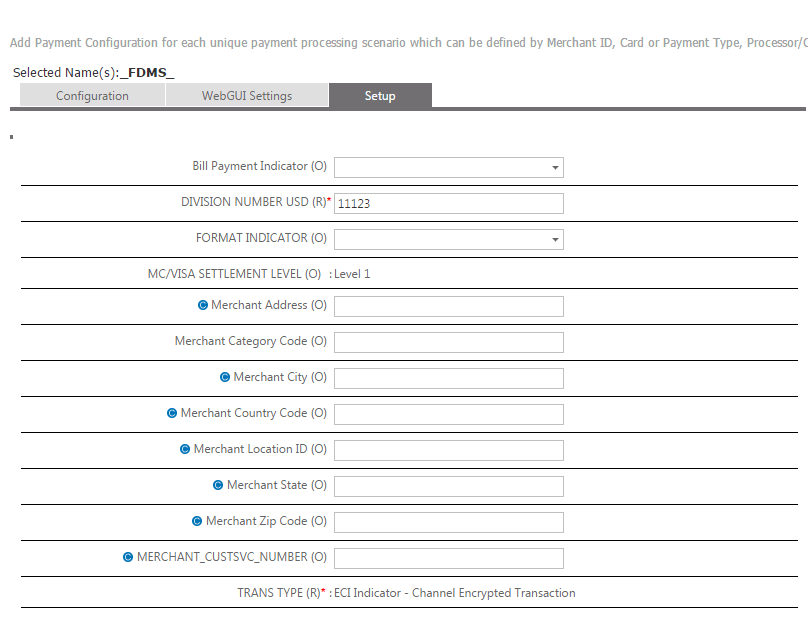Click the Merchant City text box
Image resolution: width=808 pixels, height=622 pixels.
coord(448,378)
